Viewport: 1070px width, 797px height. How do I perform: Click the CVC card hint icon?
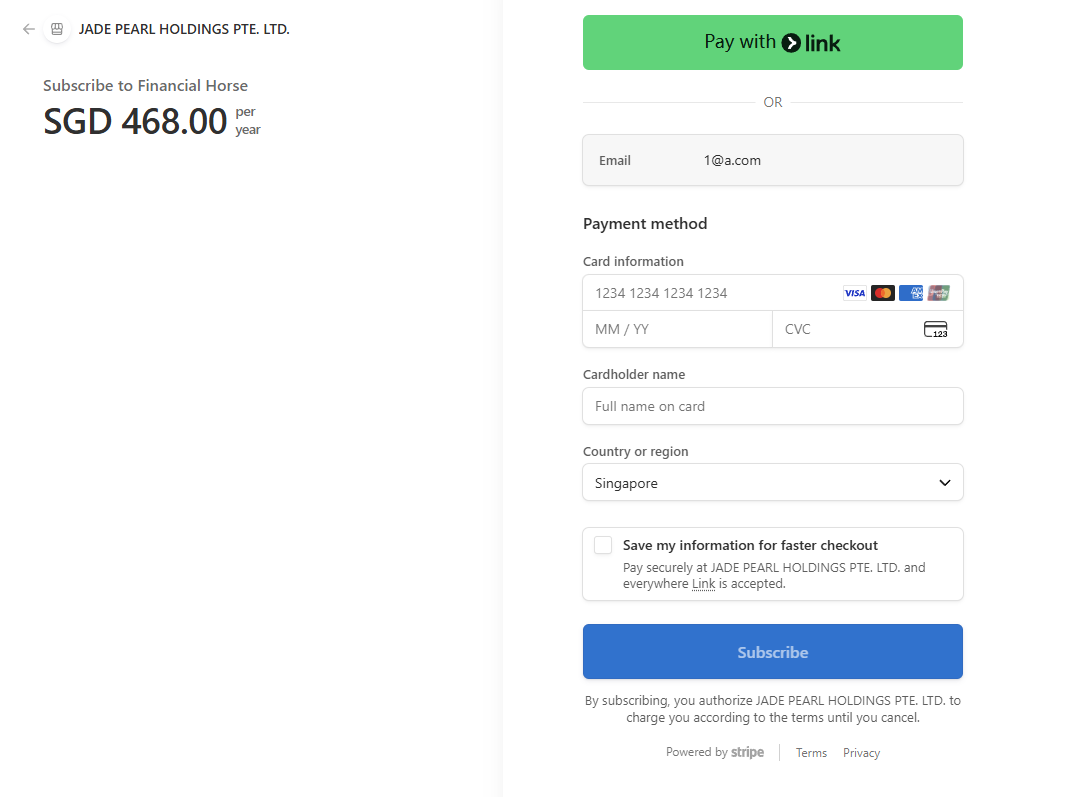click(935, 329)
